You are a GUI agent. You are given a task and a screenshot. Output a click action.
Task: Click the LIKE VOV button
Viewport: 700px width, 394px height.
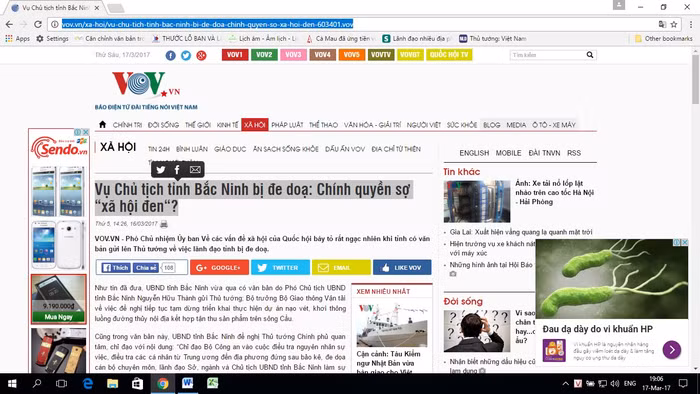tap(402, 267)
